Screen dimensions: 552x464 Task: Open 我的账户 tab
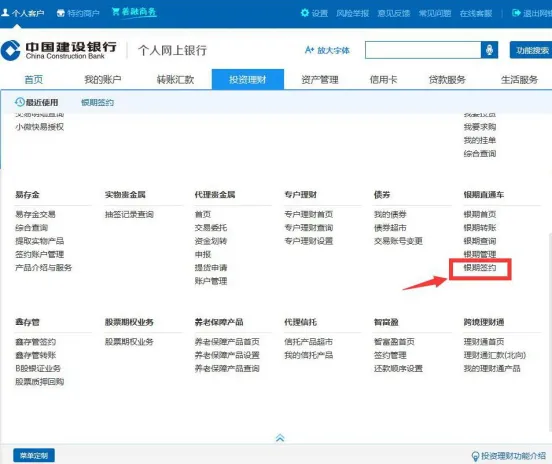tap(102, 80)
